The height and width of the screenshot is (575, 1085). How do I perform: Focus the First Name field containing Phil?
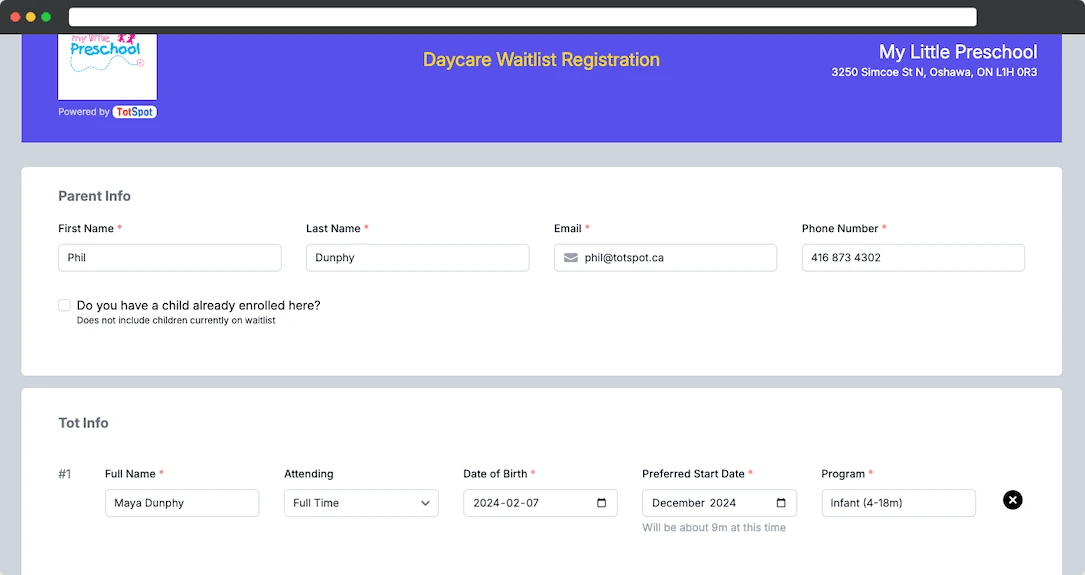pos(170,257)
